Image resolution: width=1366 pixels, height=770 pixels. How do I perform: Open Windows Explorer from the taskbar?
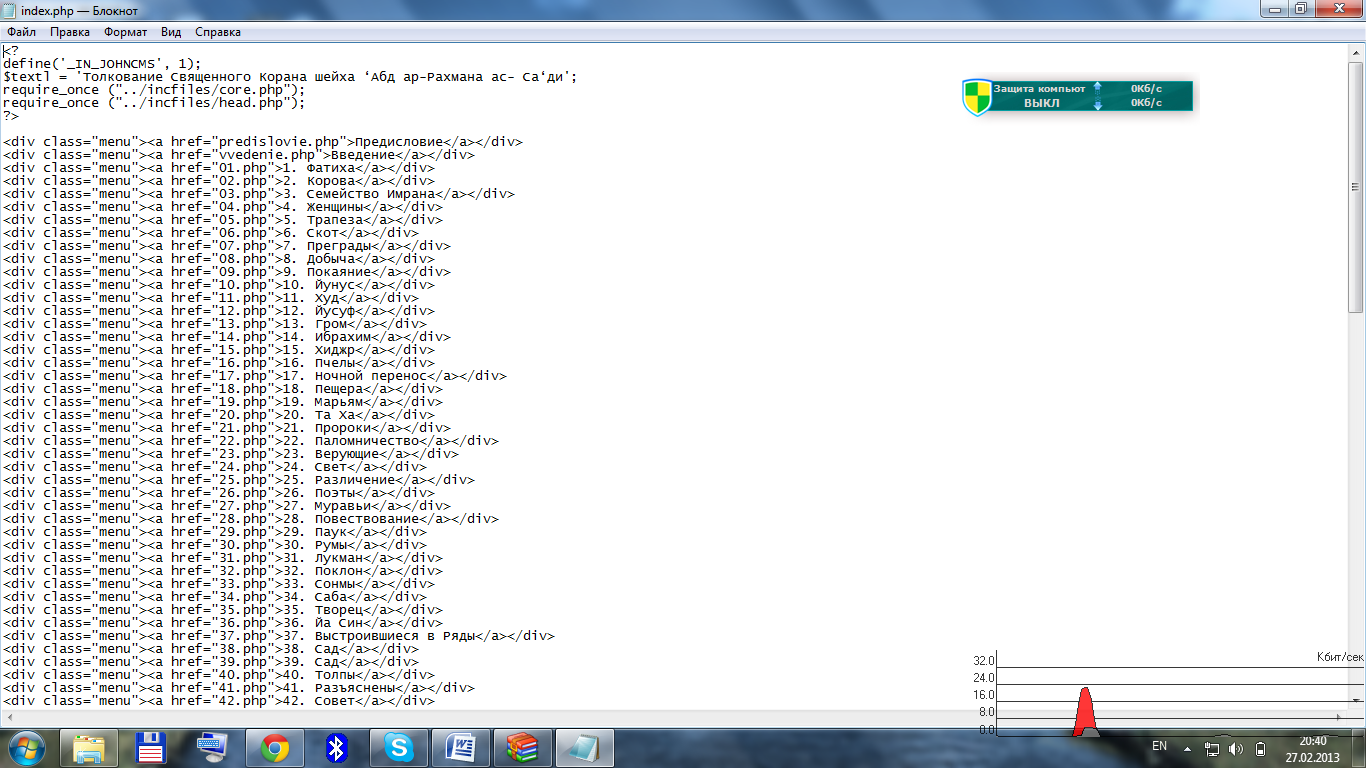tap(89, 748)
